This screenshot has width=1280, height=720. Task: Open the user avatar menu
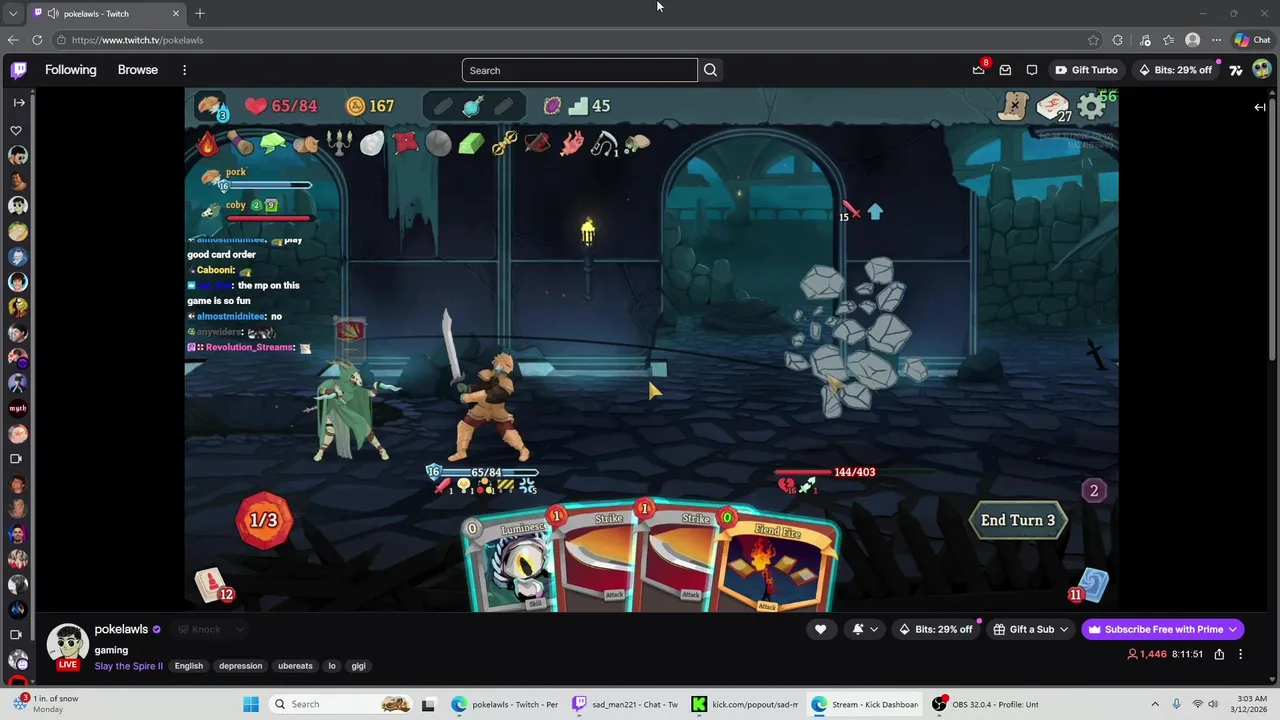1261,70
